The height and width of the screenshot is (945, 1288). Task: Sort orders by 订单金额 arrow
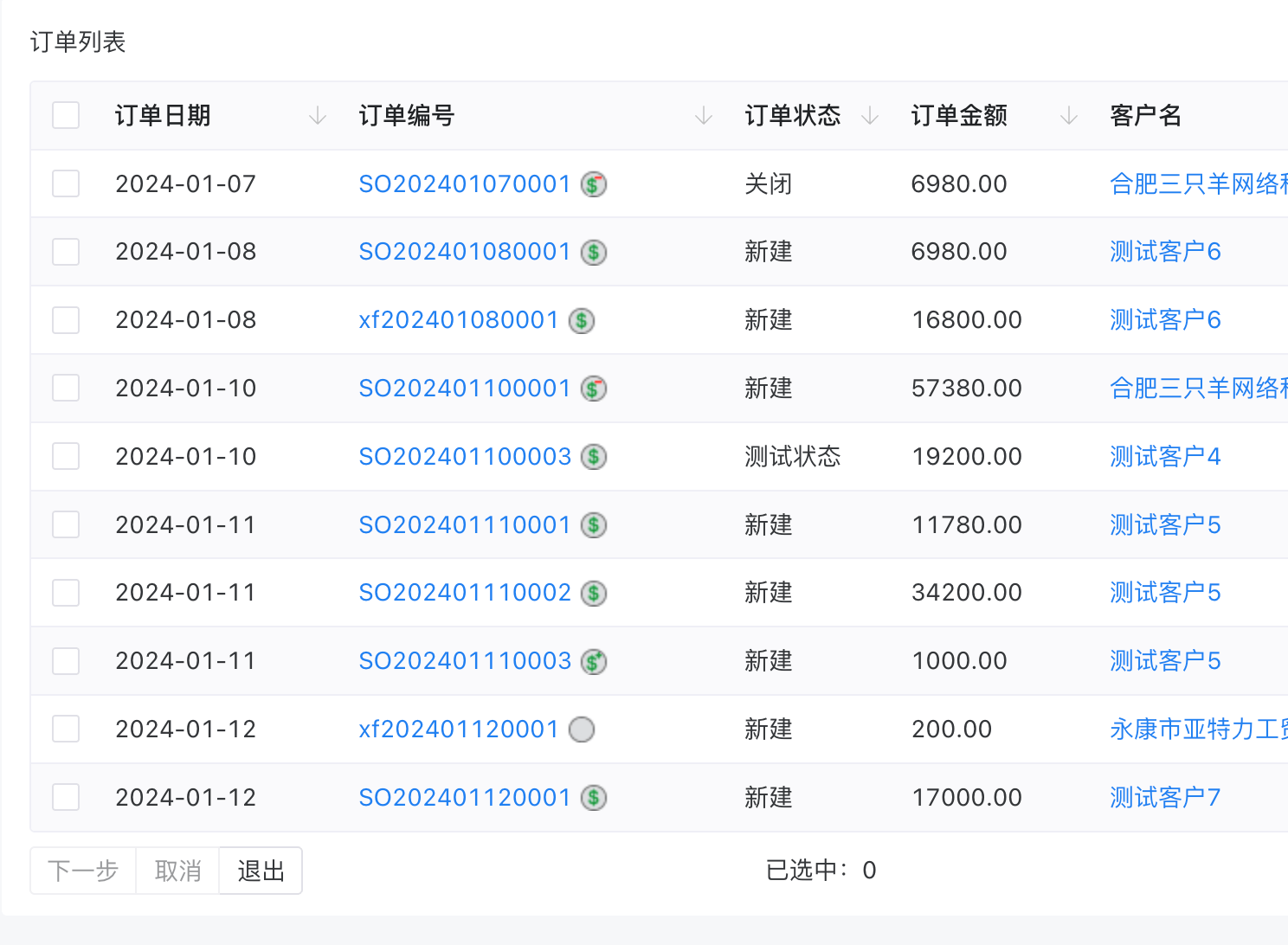(1069, 115)
